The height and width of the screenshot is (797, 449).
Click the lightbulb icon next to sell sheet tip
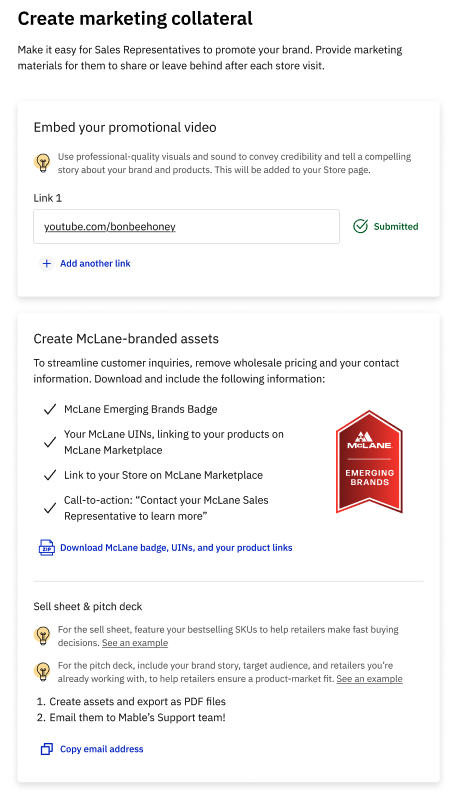(x=42, y=636)
